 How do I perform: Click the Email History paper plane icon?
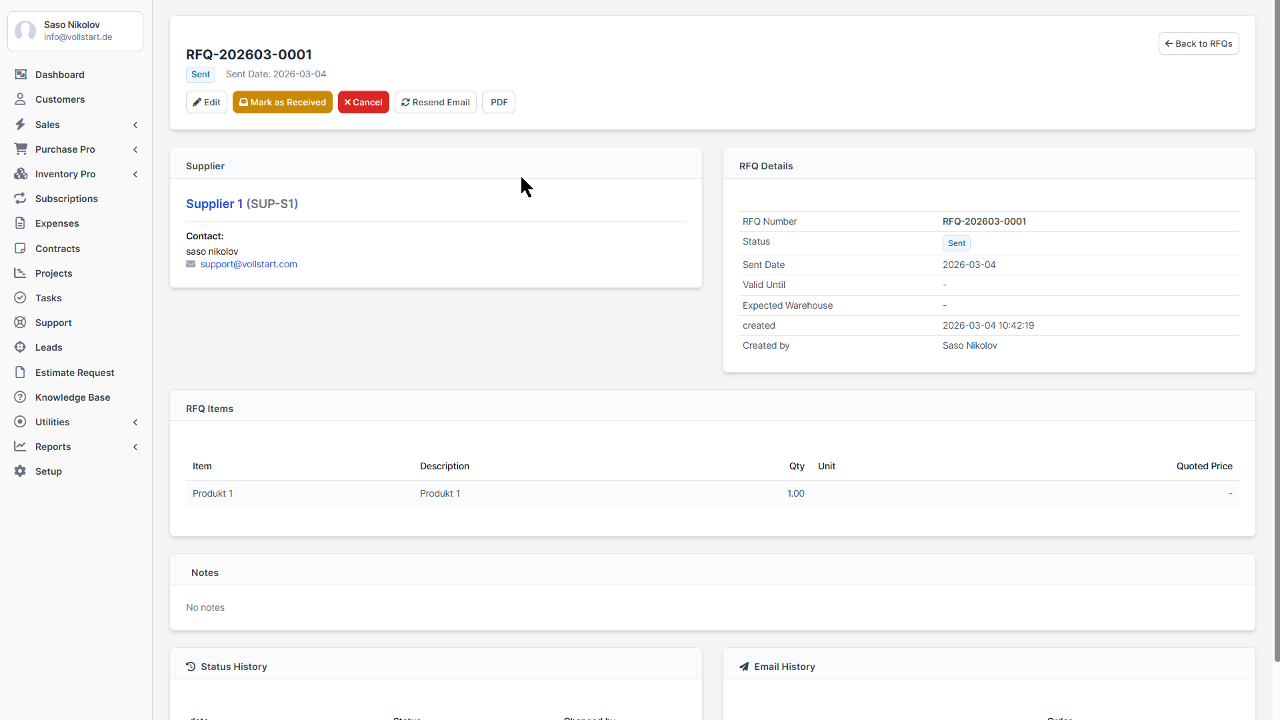pyautogui.click(x=744, y=666)
